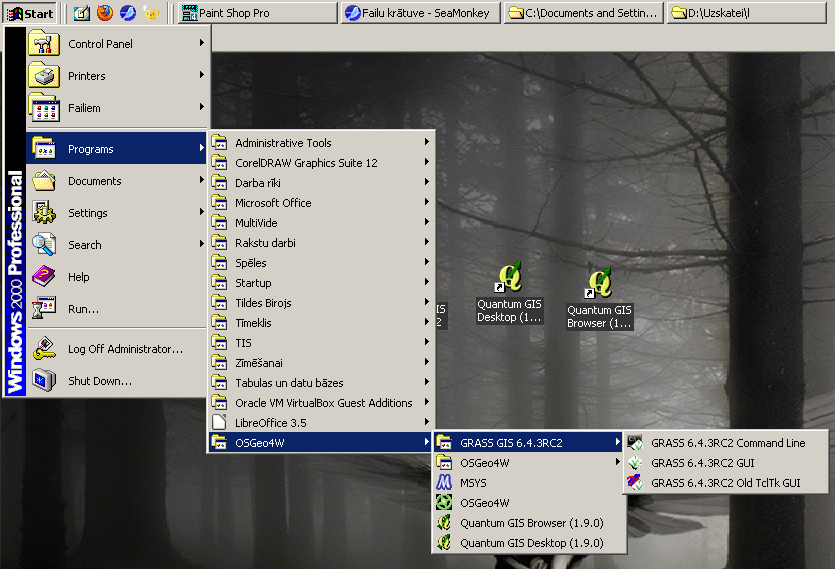Click the Printers icon in Start menu

click(x=44, y=75)
